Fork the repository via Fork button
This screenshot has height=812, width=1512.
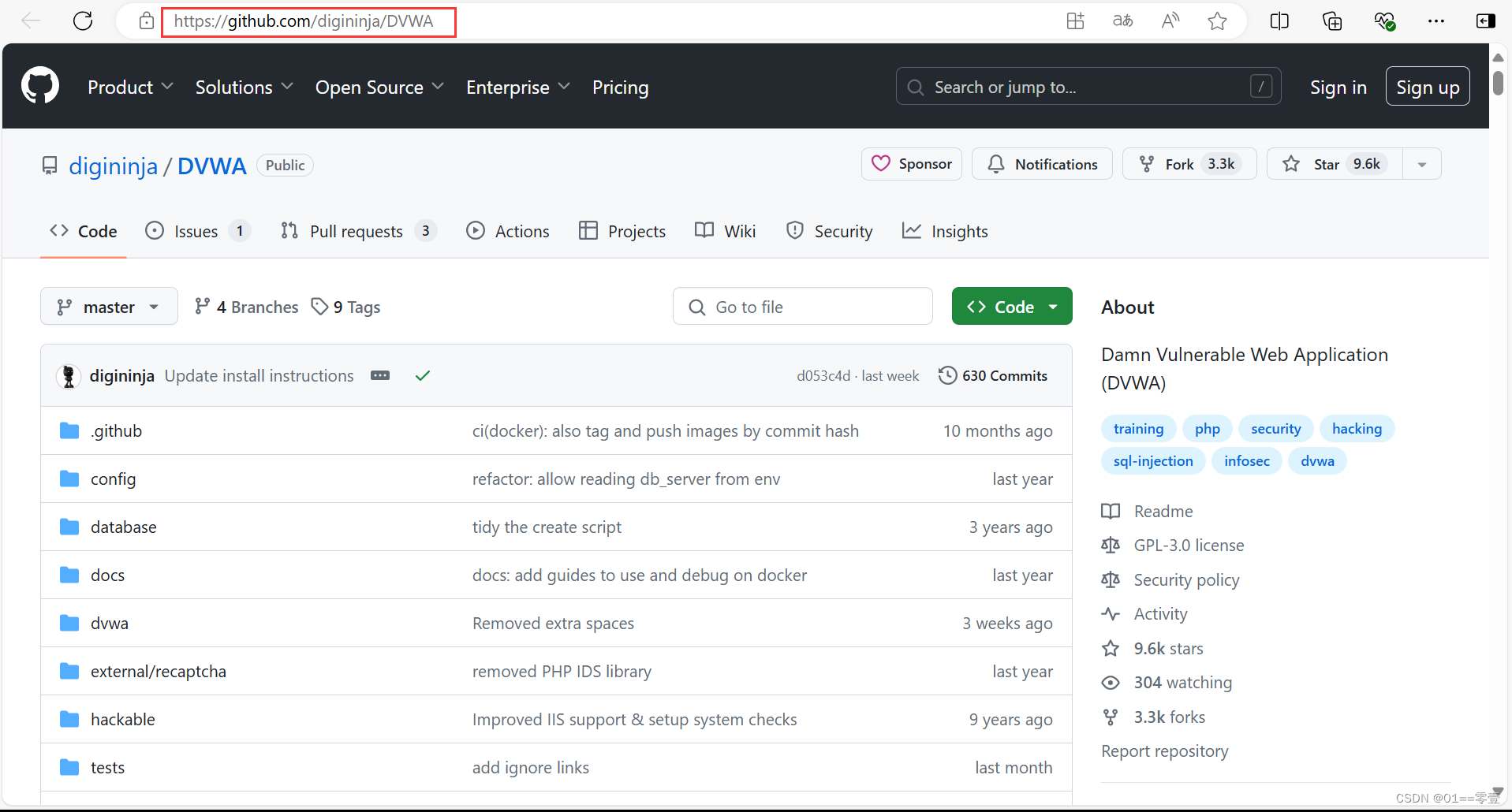pos(1189,164)
